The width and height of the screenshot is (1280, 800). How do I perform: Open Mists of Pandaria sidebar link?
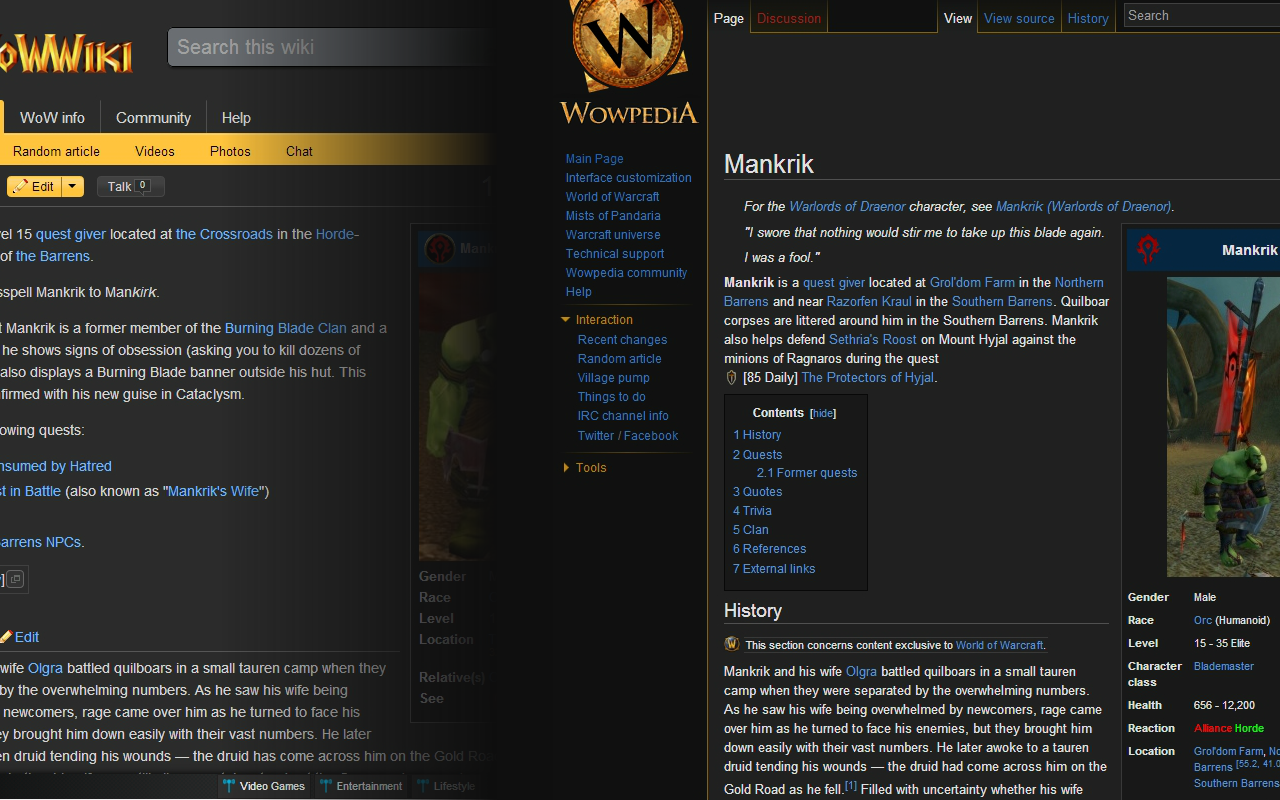click(x=613, y=216)
